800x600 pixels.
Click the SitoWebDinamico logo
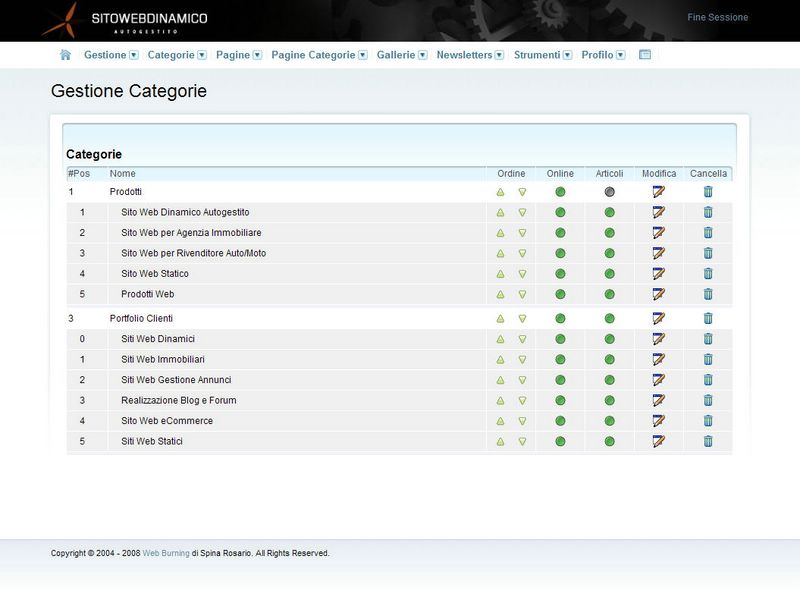(x=126, y=20)
